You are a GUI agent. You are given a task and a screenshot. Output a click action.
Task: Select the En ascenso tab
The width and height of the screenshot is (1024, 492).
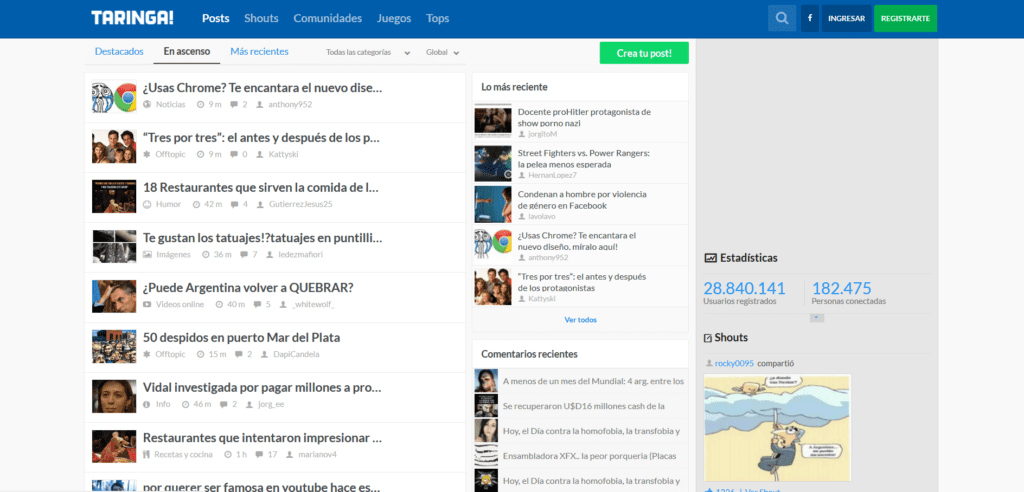(x=187, y=52)
